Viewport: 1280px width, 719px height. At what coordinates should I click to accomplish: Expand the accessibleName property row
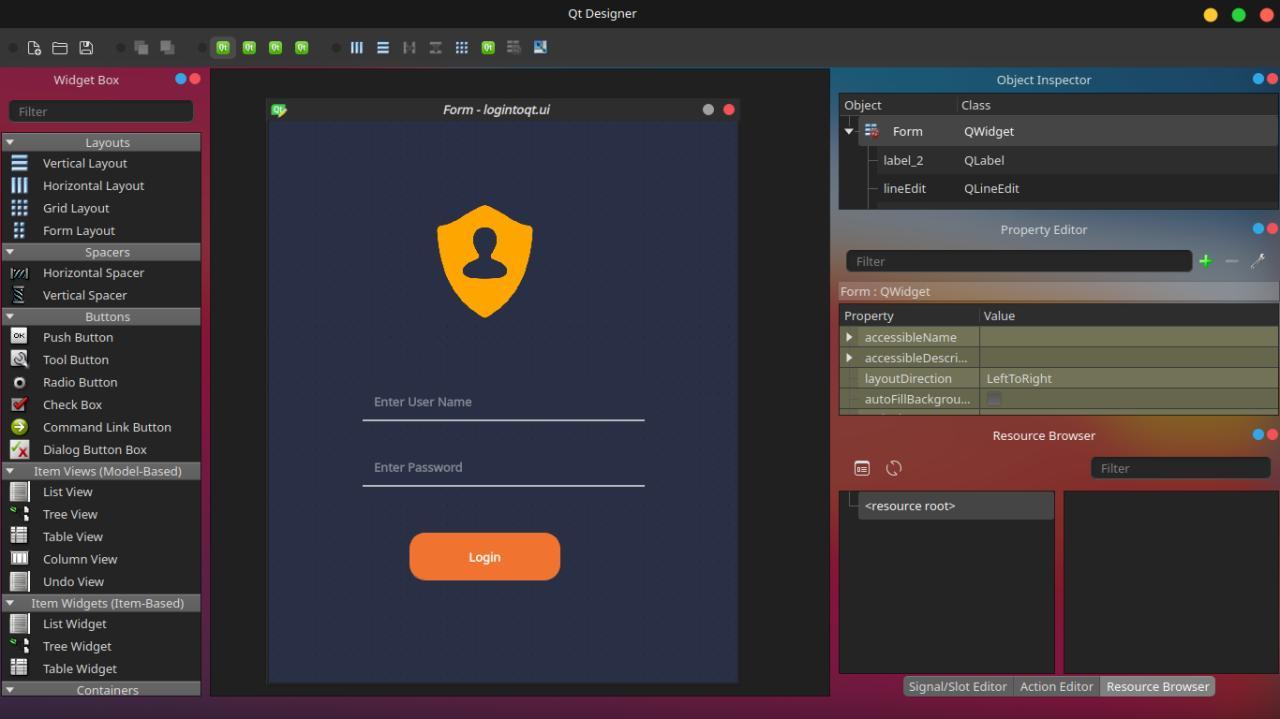click(x=849, y=337)
